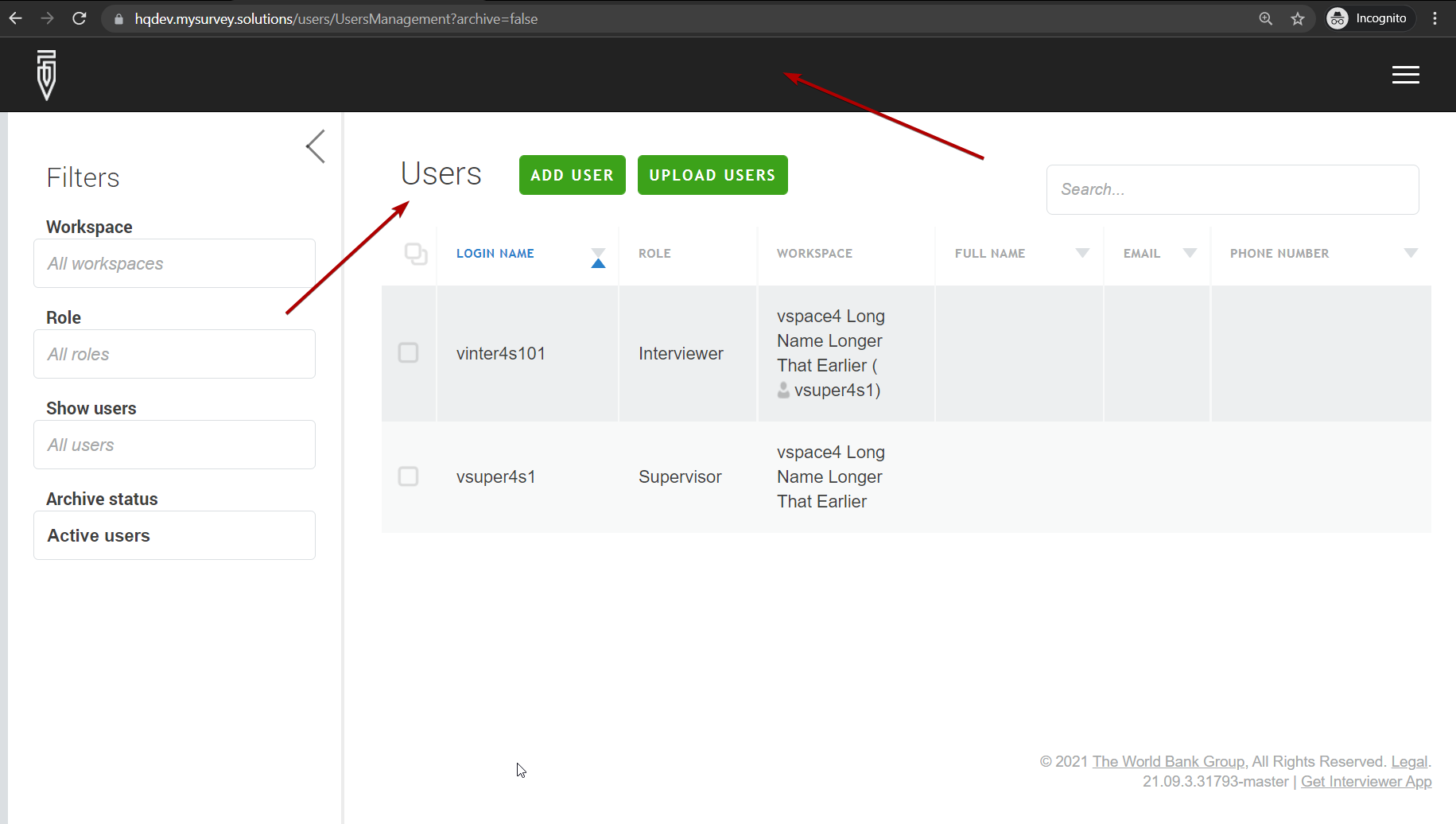This screenshot has width=1456, height=824.
Task: Toggle select-all users checkbox in header
Action: click(416, 254)
